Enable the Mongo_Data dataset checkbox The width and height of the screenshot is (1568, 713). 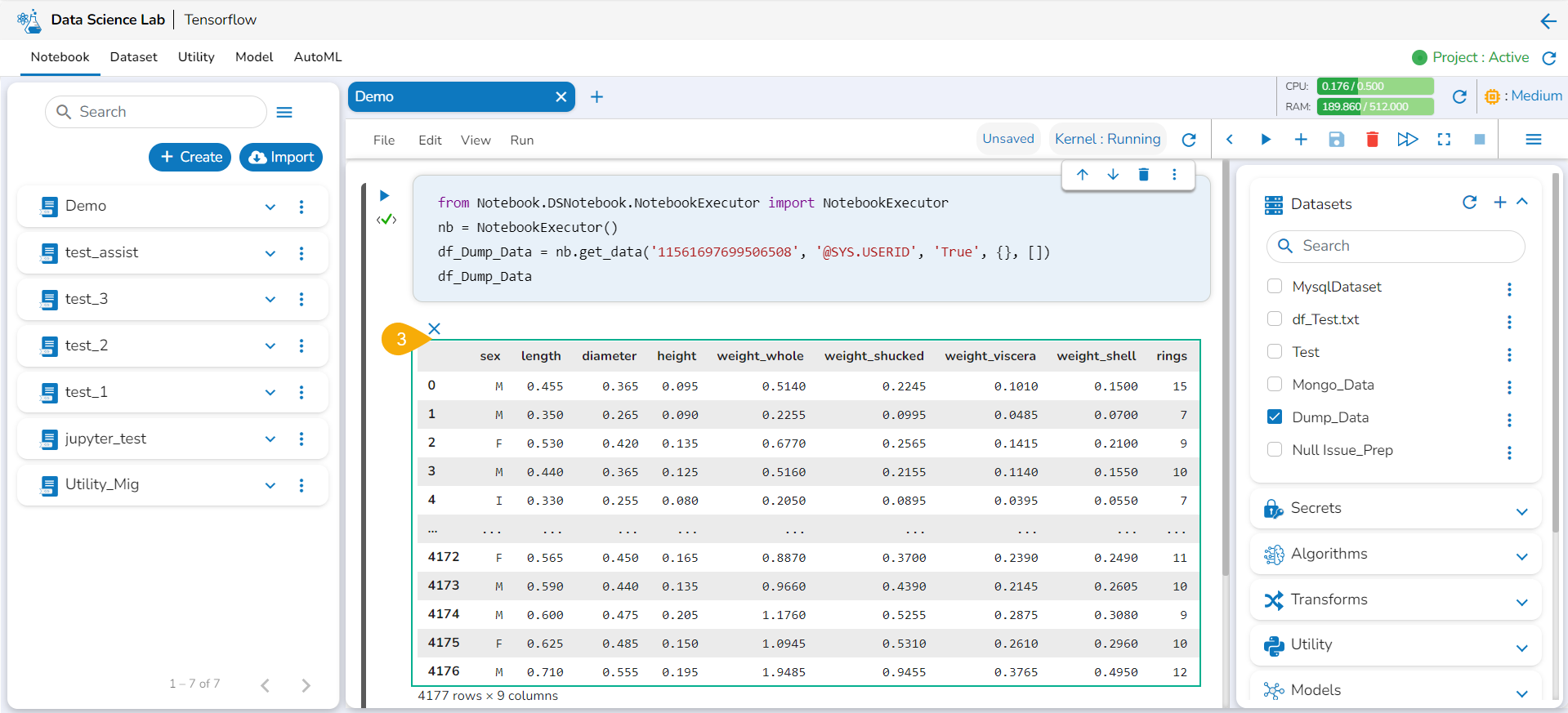pos(1275,384)
